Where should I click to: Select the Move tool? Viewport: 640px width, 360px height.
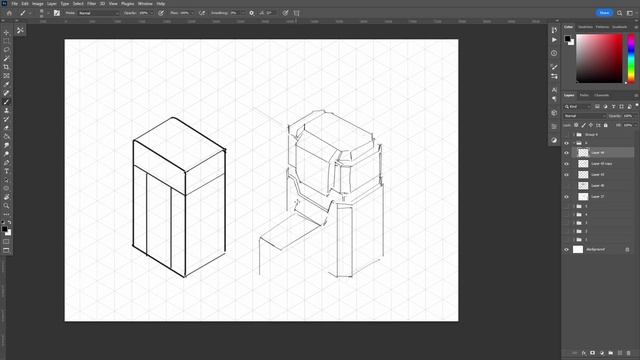pos(6,32)
